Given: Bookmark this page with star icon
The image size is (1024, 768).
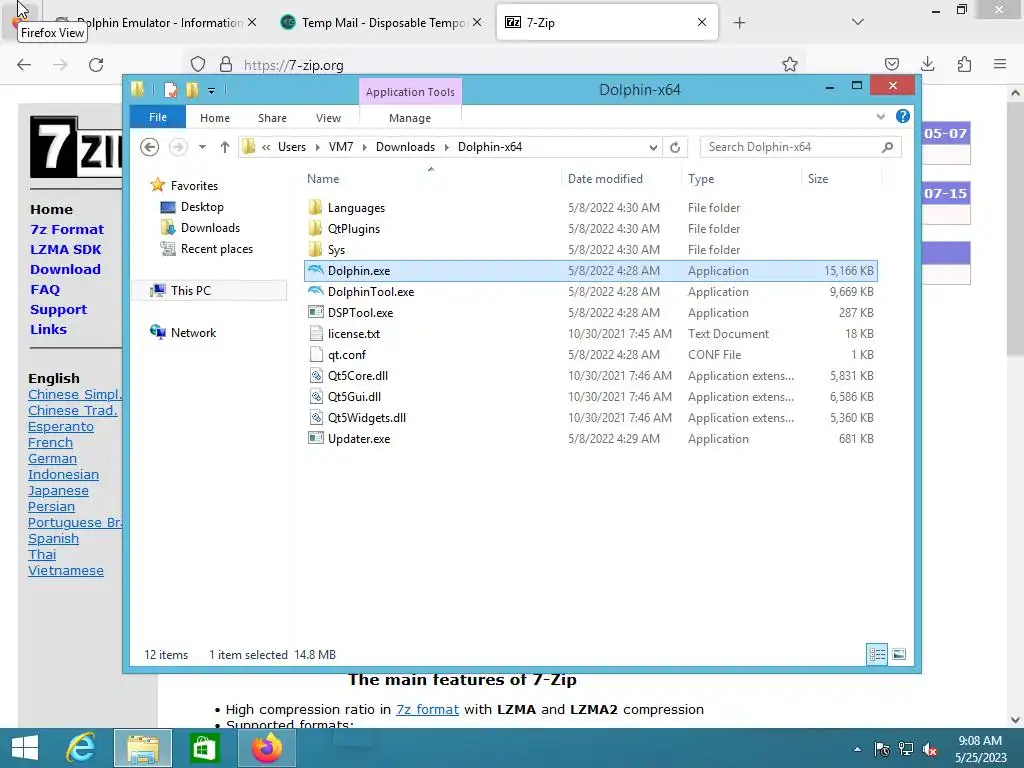Looking at the screenshot, I should pos(790,65).
